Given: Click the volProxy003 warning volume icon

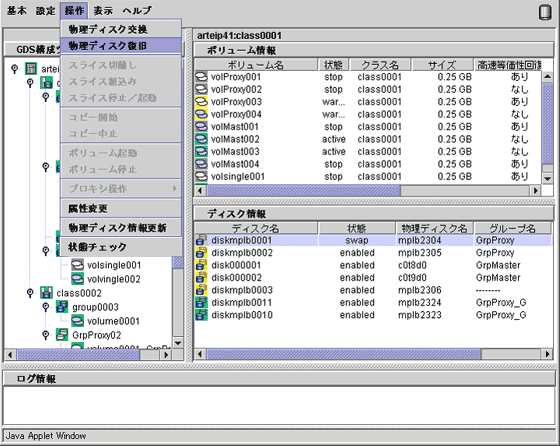Looking at the screenshot, I should coord(201,102).
